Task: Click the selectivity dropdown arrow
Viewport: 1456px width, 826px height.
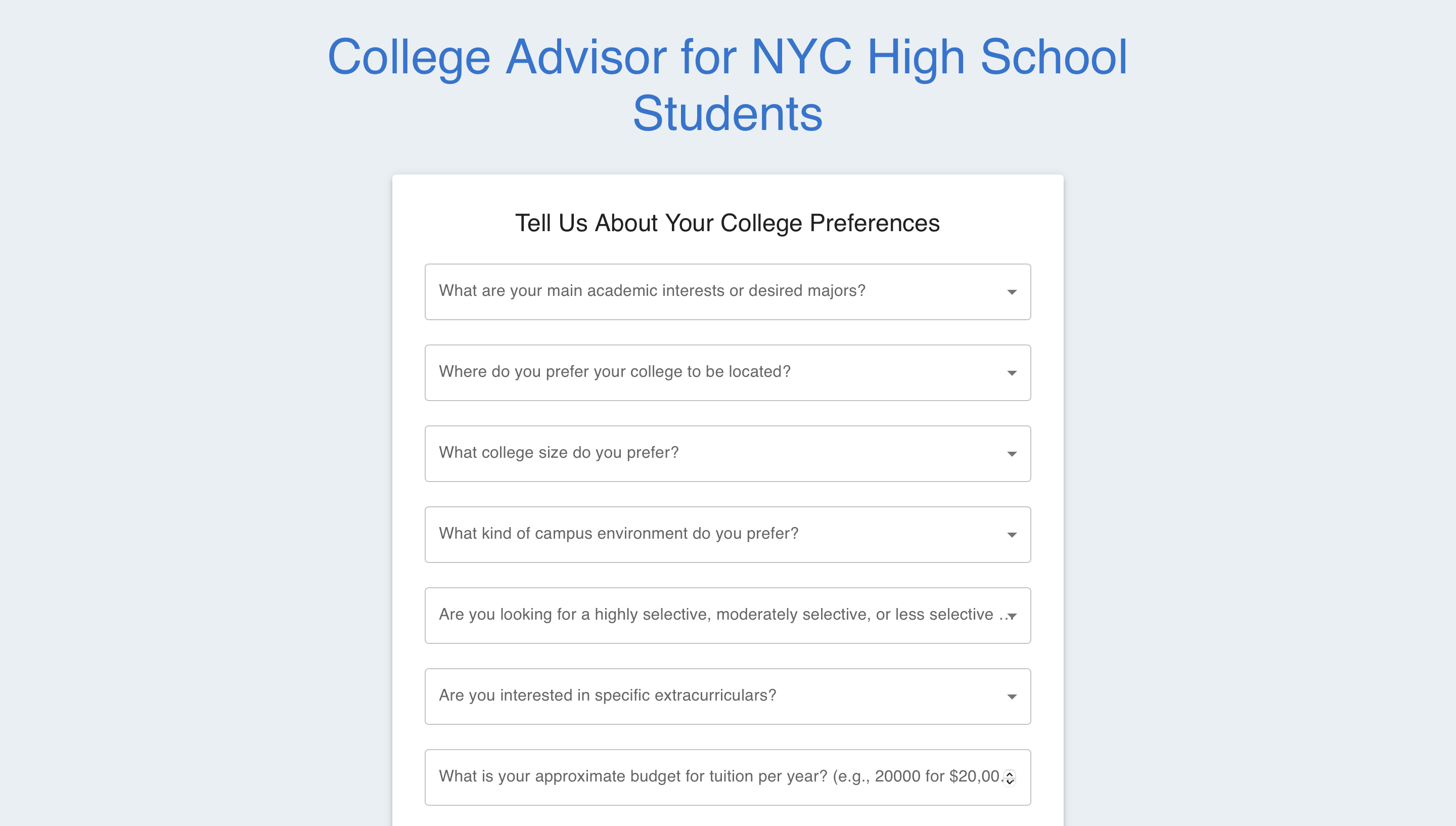Action: pos(1012,616)
